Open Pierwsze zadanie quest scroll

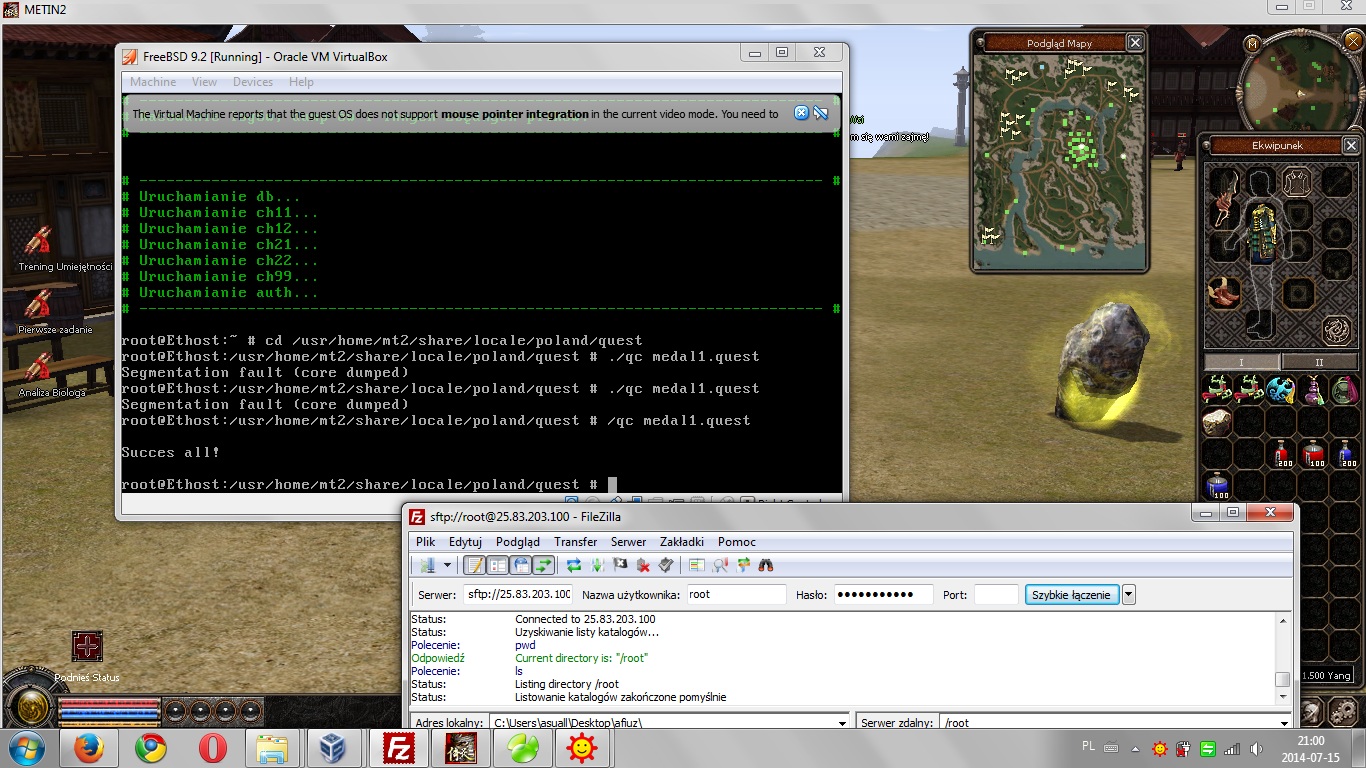(39, 304)
